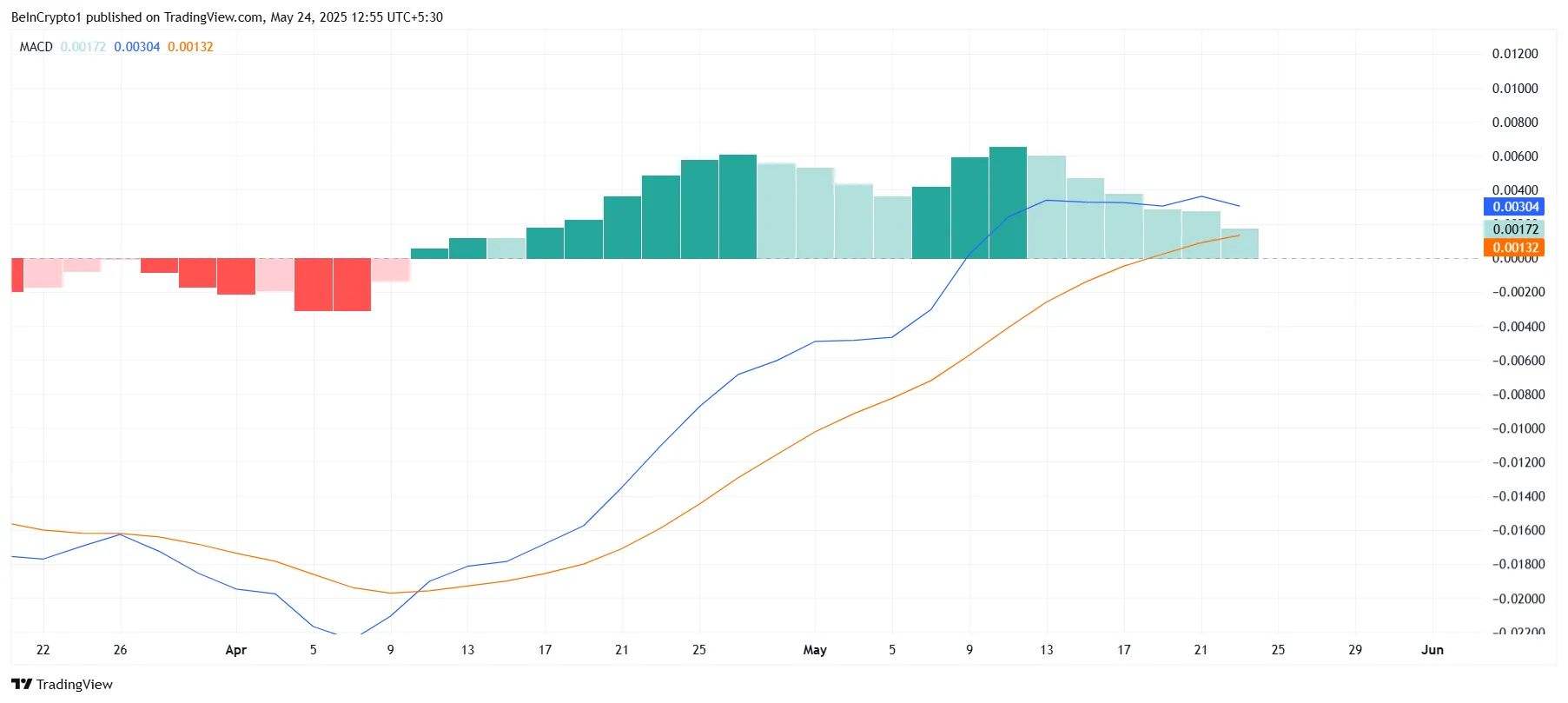Click the 25 date label after May 21

(1278, 650)
